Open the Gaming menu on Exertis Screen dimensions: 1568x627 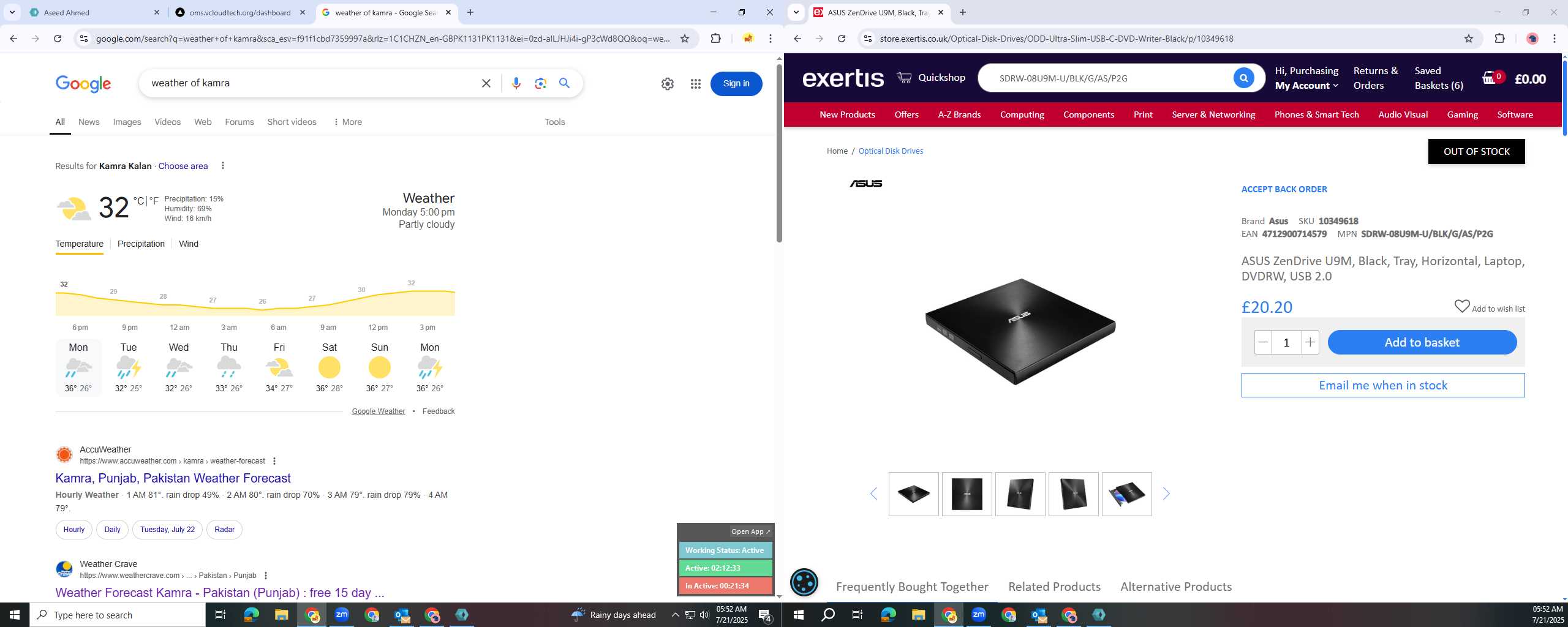pyautogui.click(x=1462, y=115)
